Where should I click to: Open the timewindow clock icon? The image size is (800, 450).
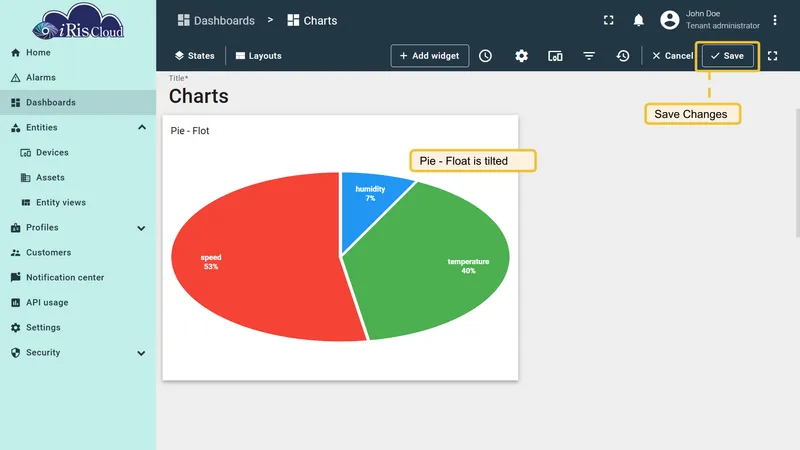[x=485, y=56]
